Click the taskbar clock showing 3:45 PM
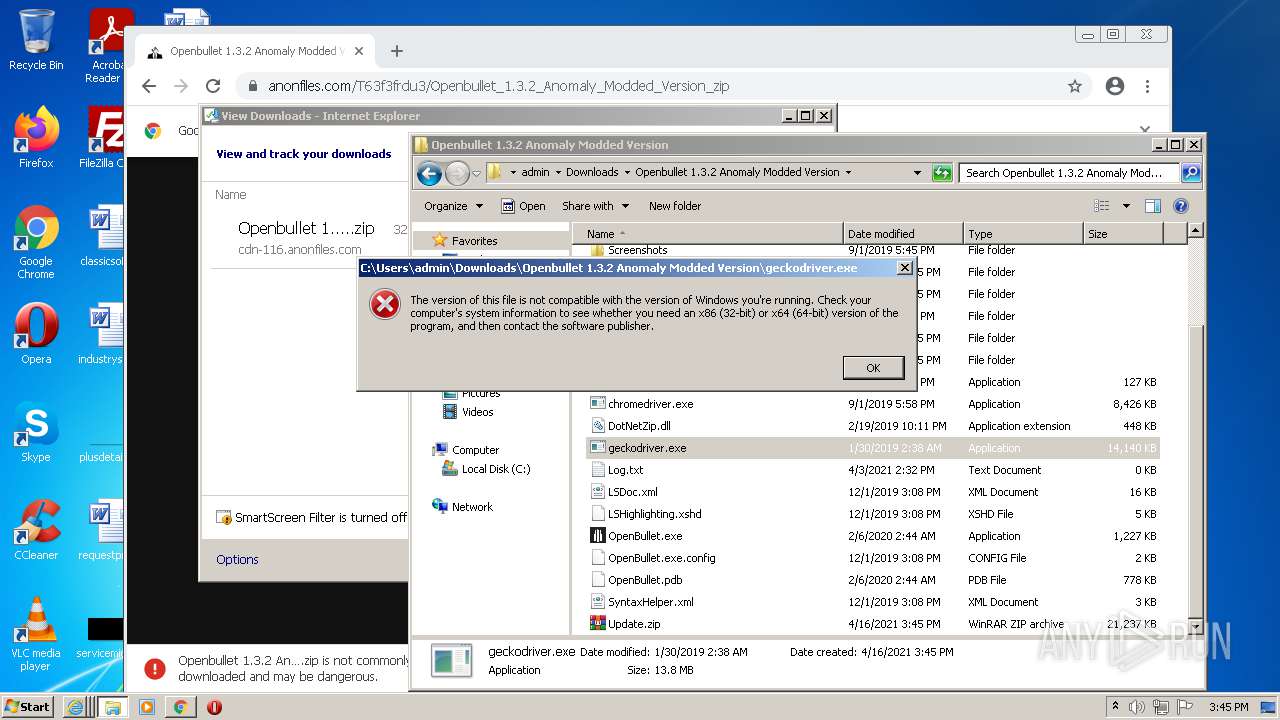Viewport: 1280px width, 720px height. 1228,707
